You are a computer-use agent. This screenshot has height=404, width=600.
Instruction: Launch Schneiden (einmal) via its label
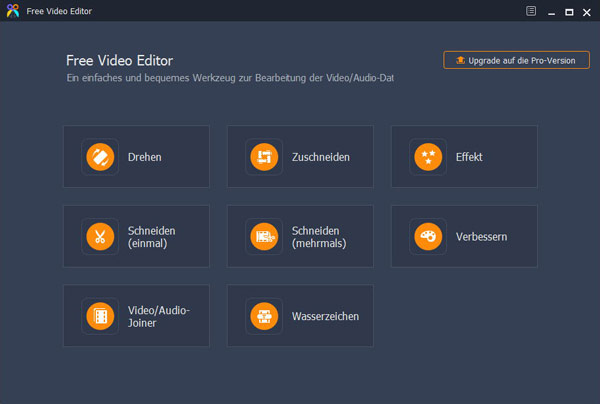click(x=151, y=236)
